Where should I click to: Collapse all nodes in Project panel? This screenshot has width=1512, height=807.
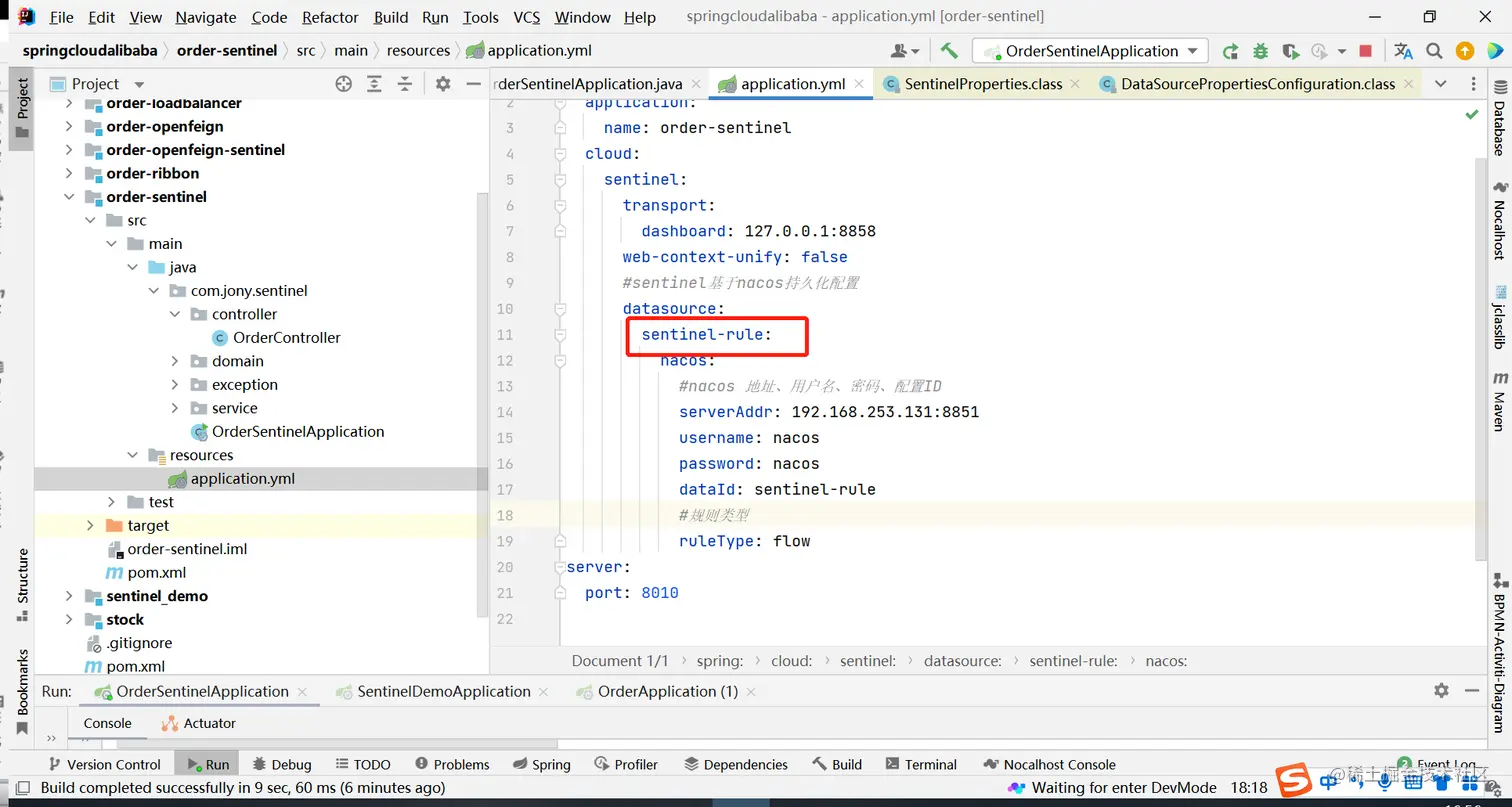(404, 84)
